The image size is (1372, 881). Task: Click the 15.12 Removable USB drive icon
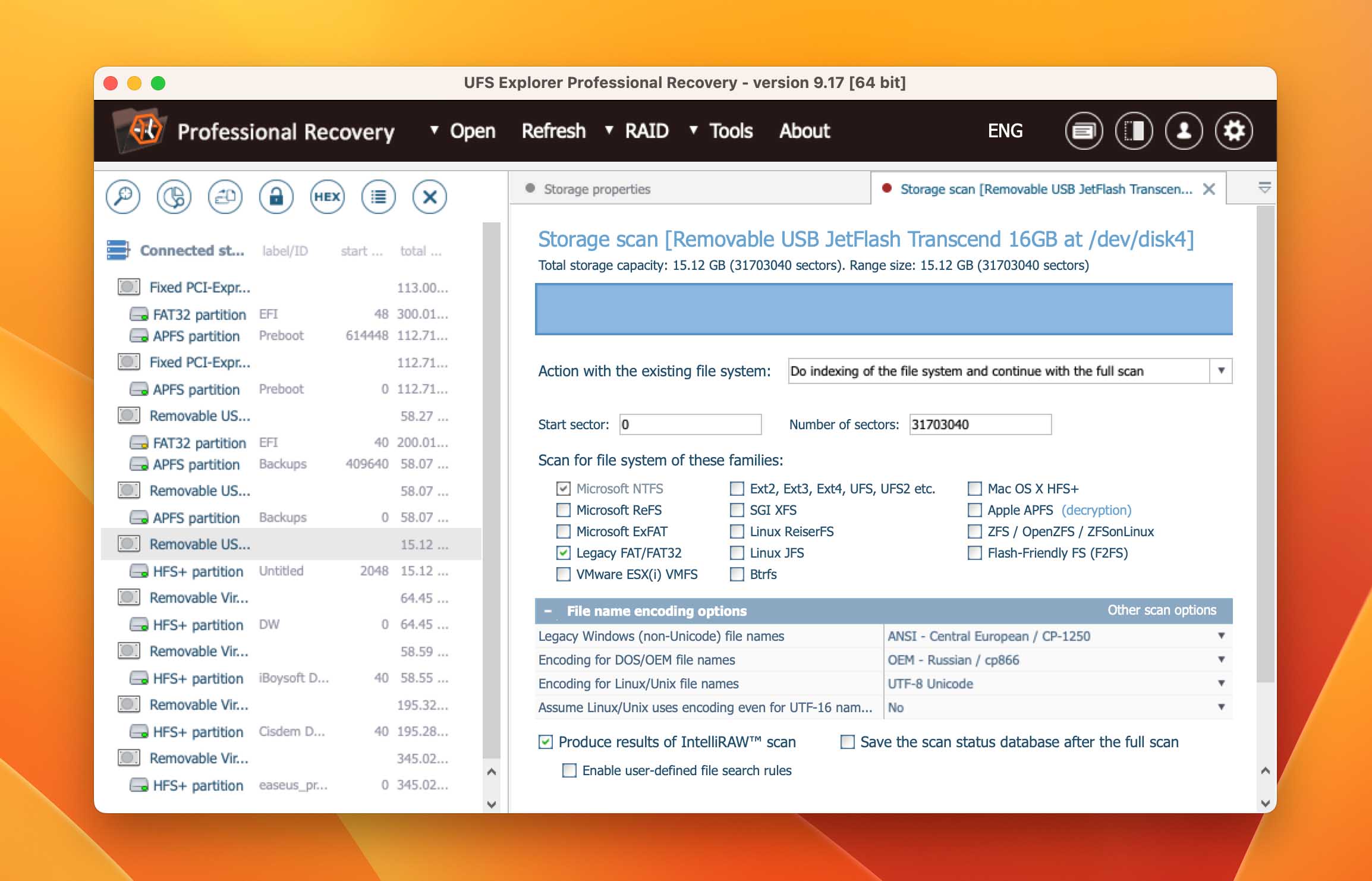click(129, 544)
